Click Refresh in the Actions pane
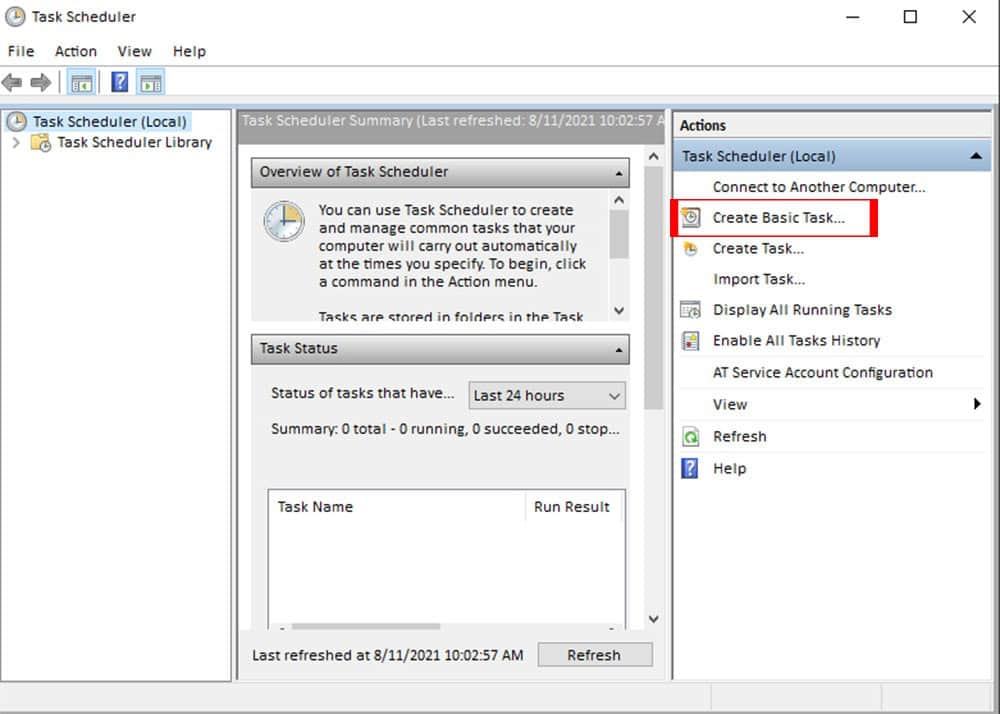The image size is (1000, 714). (x=740, y=437)
